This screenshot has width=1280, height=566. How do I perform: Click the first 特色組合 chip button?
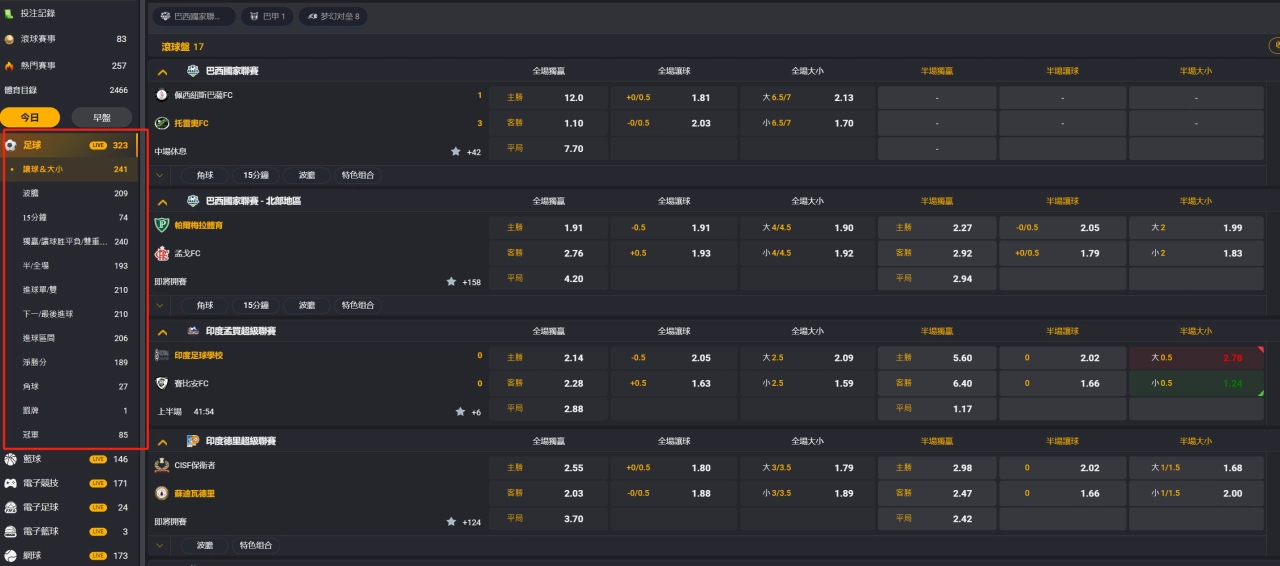tap(357, 175)
